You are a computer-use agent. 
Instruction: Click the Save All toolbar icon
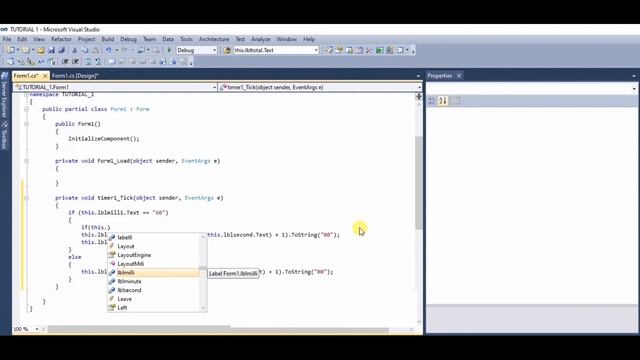[62, 50]
